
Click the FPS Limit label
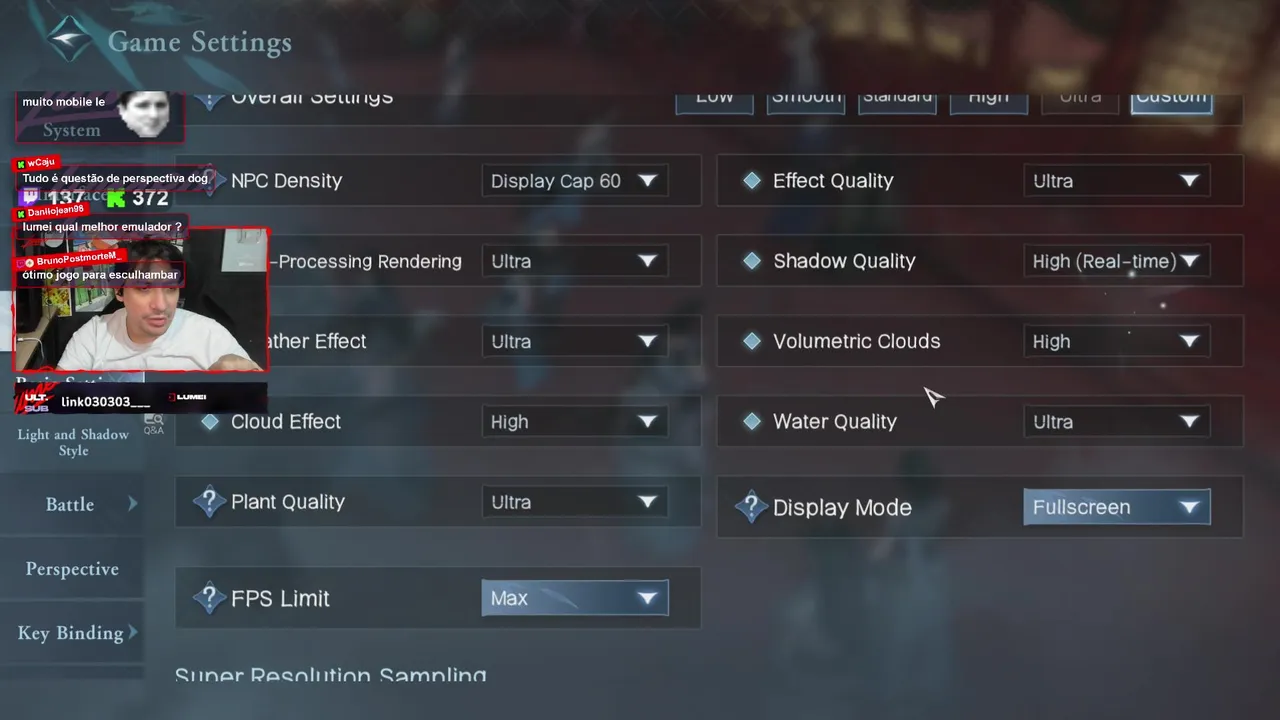pyautogui.click(x=280, y=598)
